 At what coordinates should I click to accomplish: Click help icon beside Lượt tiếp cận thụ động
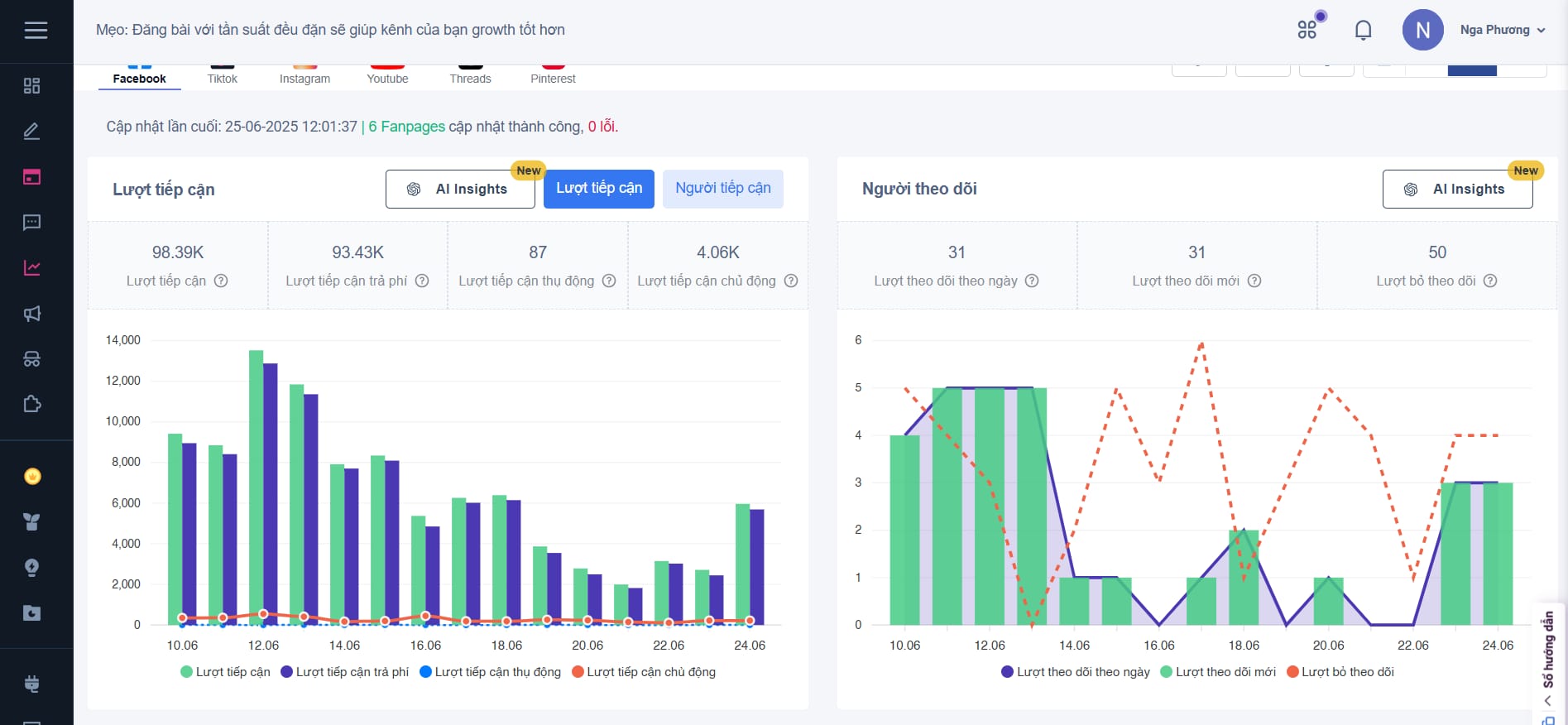[609, 281]
